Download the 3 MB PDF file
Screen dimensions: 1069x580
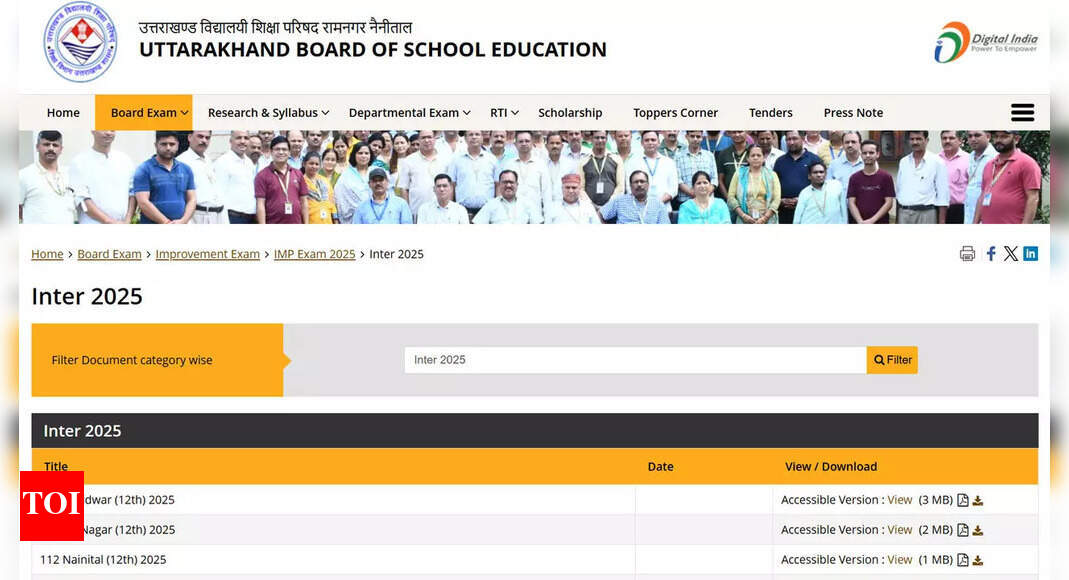click(x=978, y=501)
